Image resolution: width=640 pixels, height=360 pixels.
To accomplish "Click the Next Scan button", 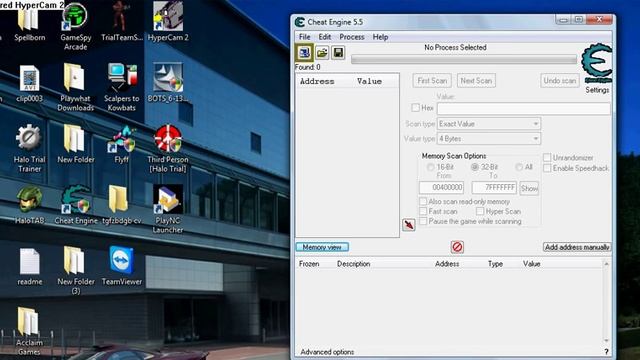I will click(x=476, y=81).
